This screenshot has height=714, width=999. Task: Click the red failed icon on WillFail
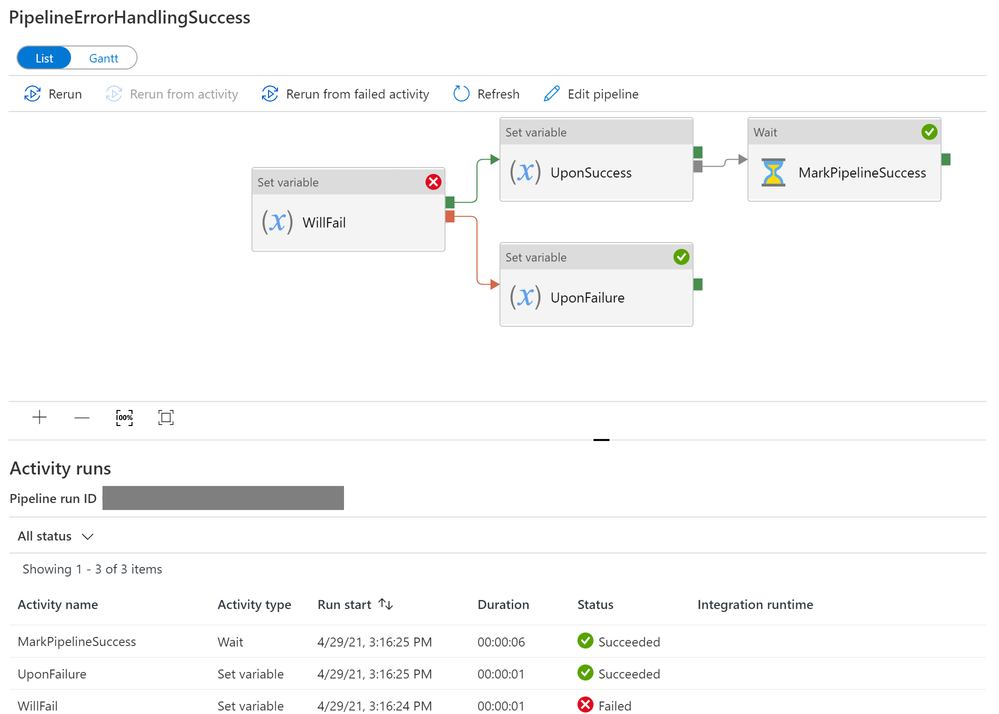point(433,182)
